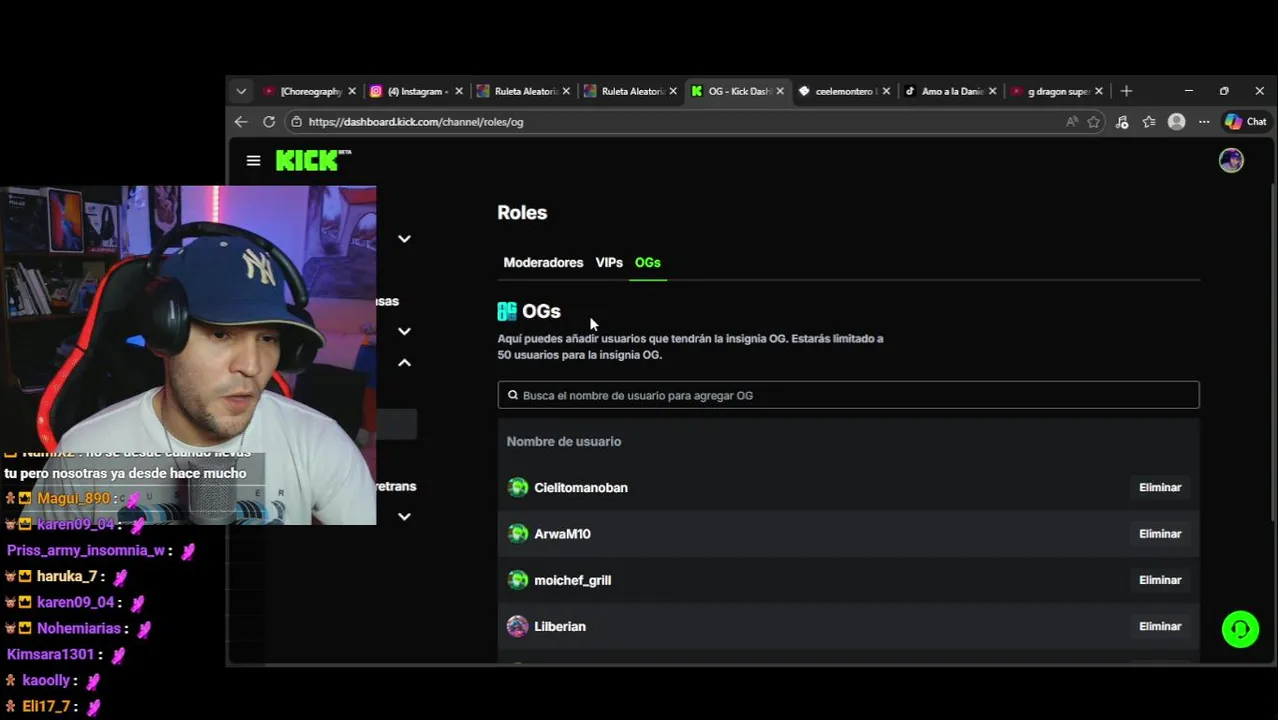Select the OGs tab

pos(648,262)
